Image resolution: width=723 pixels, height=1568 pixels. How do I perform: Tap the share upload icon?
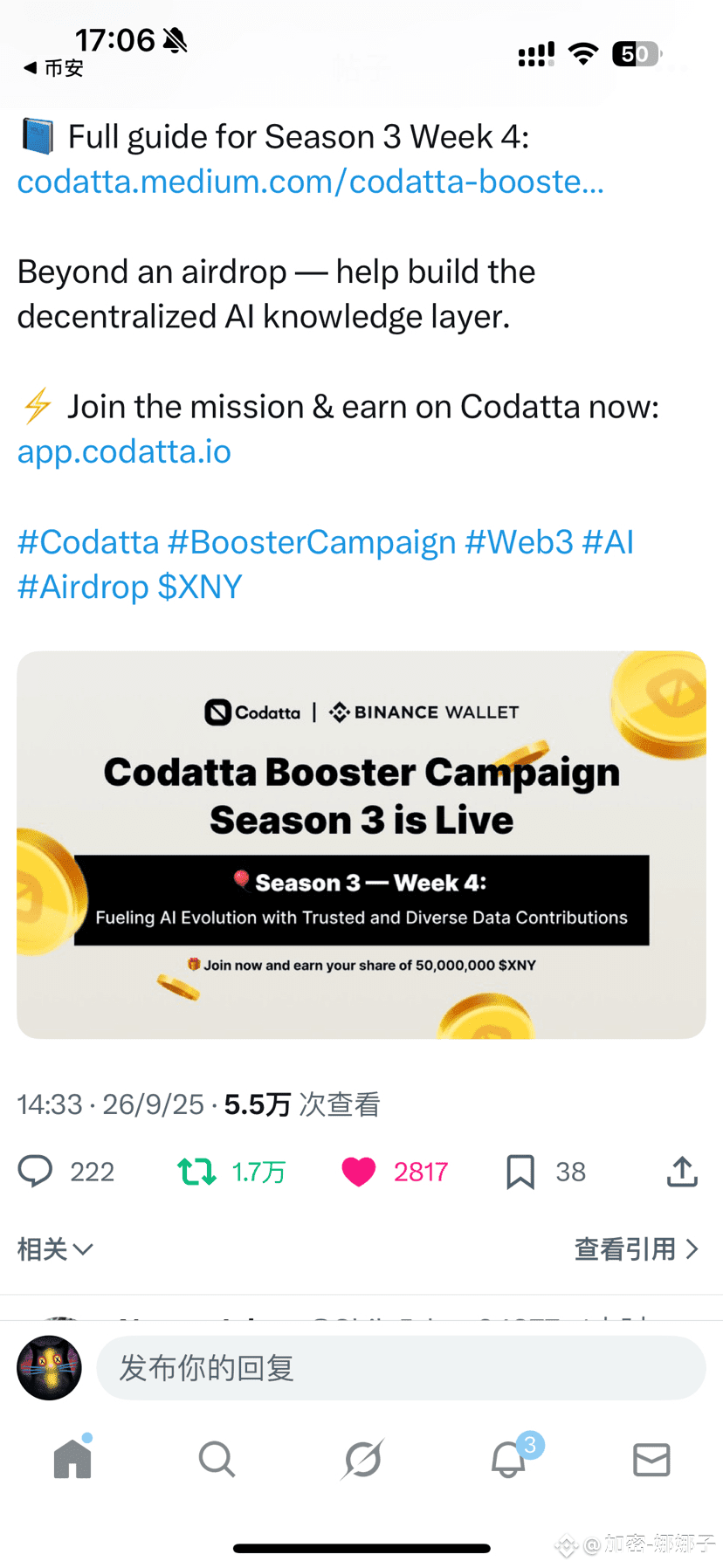click(682, 1171)
